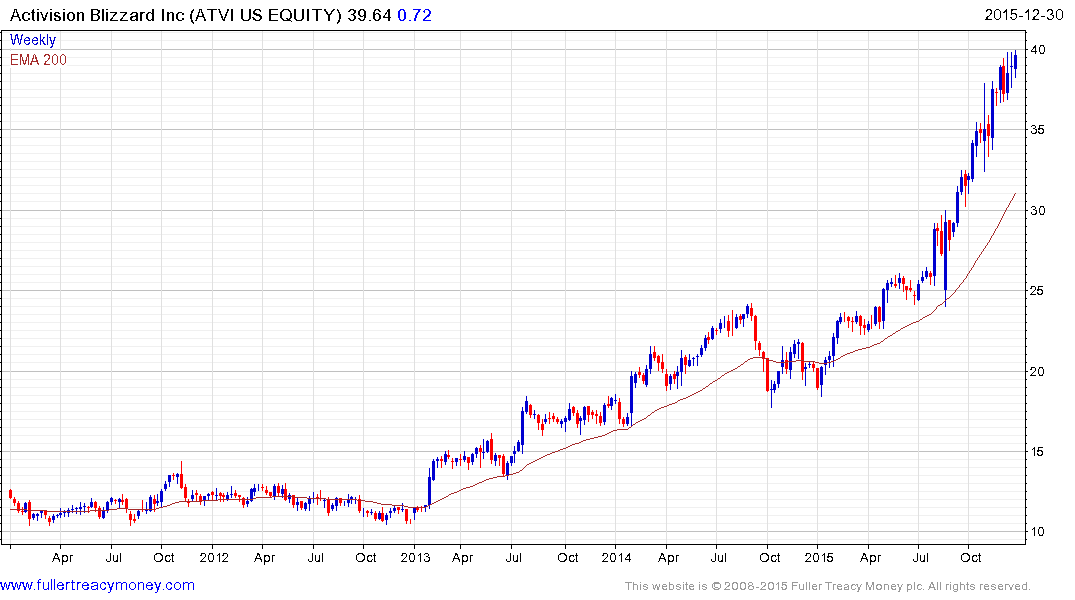Click the 30 price level label
The image size is (1075, 600).
click(1038, 211)
